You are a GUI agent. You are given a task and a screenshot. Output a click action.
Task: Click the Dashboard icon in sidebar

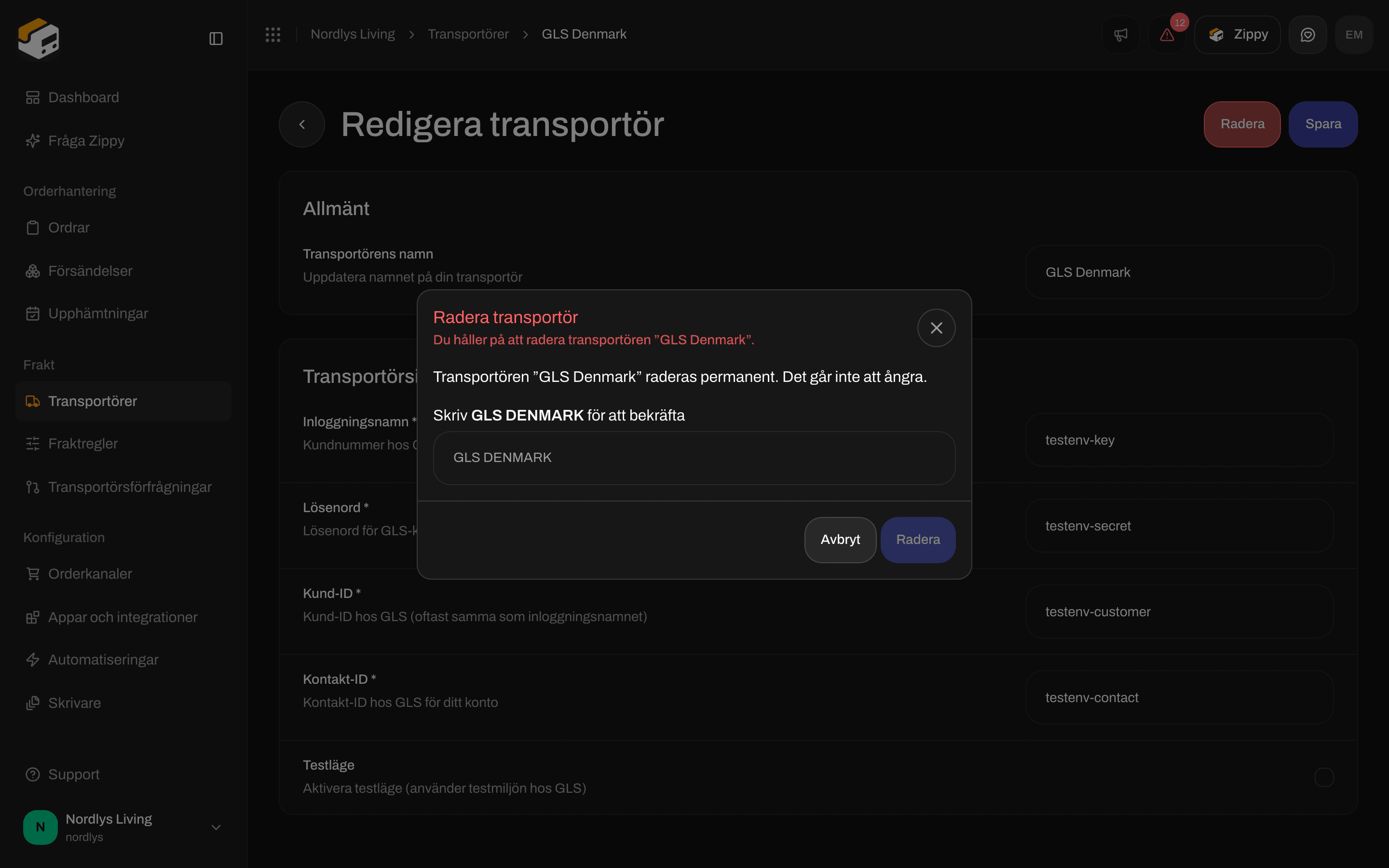33,97
